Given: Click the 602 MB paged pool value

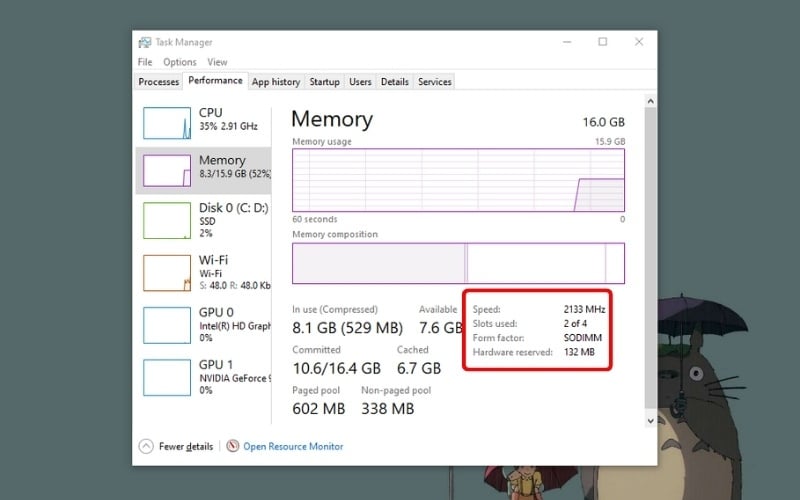Looking at the screenshot, I should pos(318,409).
